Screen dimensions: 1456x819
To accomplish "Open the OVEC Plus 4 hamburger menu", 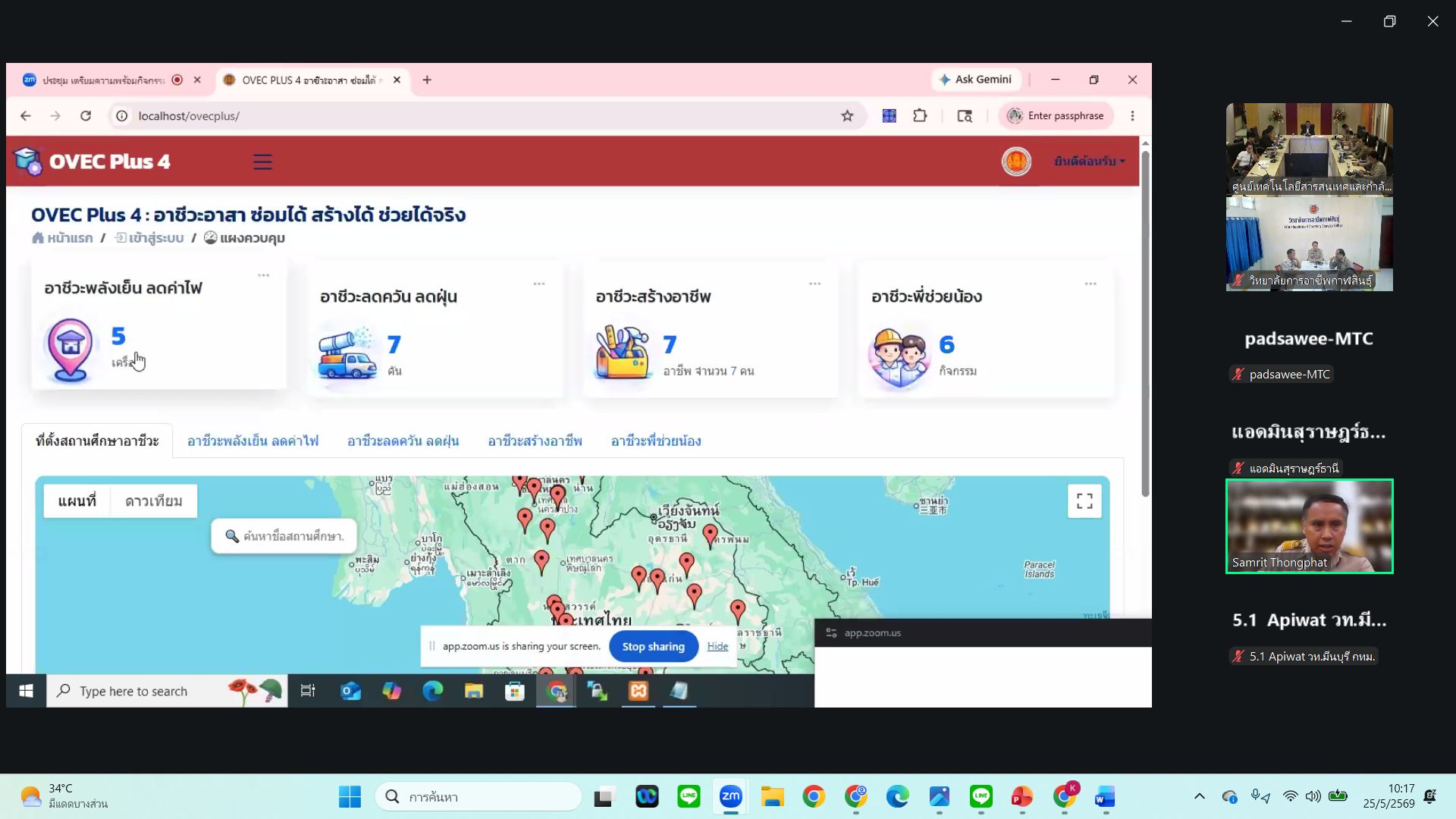I will (262, 162).
